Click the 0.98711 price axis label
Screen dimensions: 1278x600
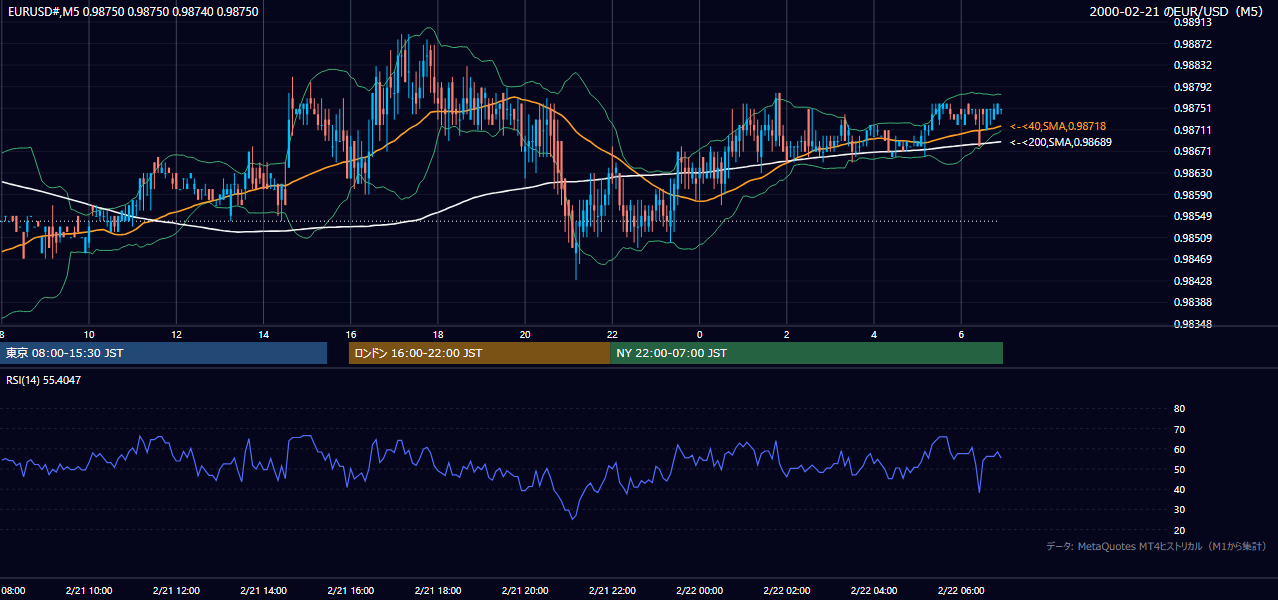(x=1192, y=130)
